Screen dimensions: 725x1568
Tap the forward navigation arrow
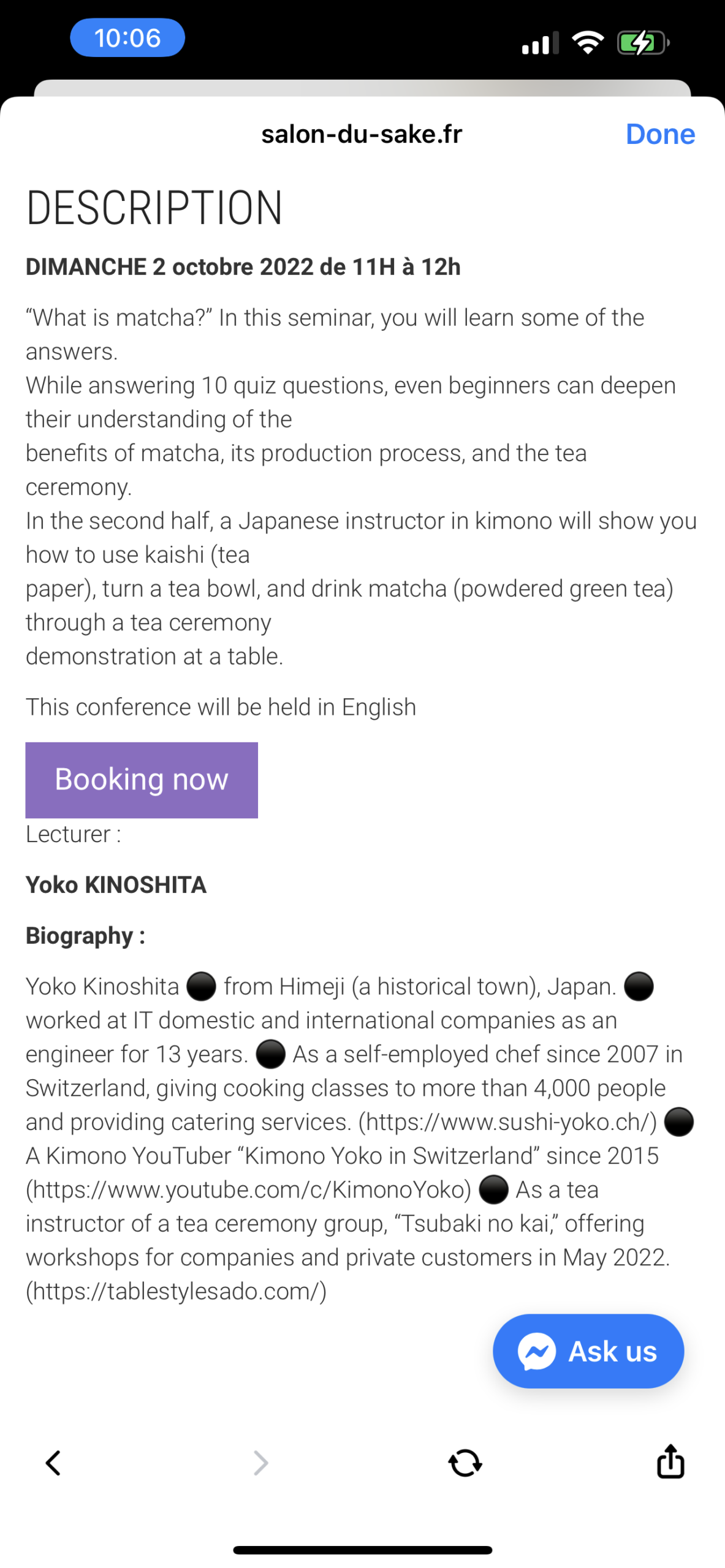click(260, 1462)
